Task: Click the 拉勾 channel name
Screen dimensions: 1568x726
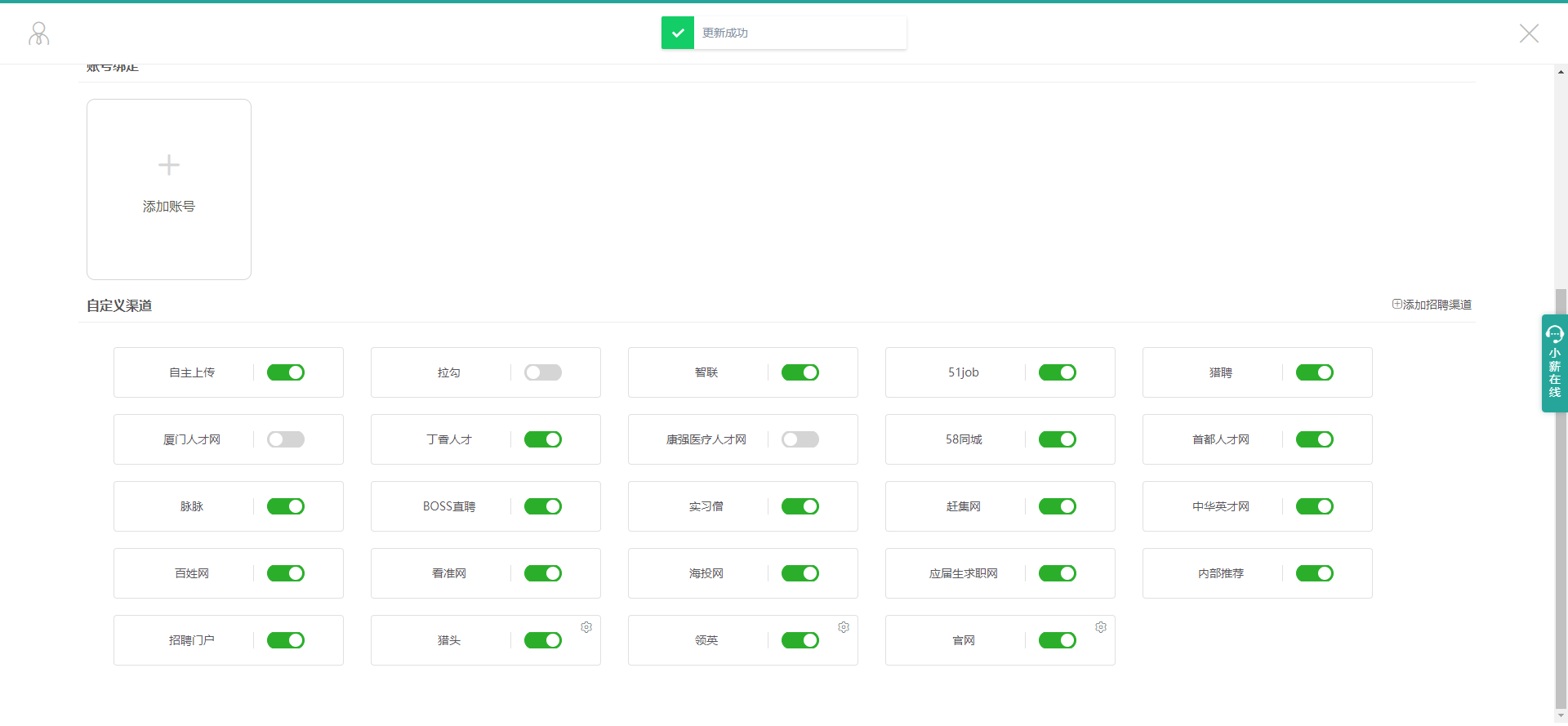Action: [449, 372]
